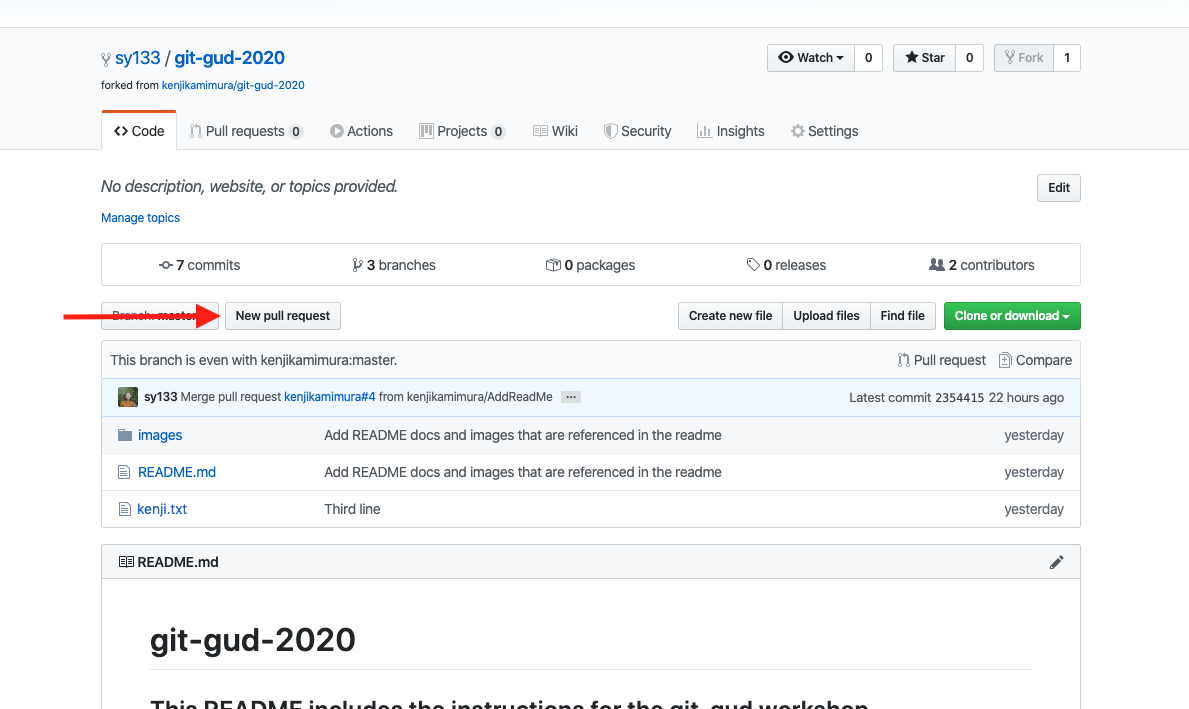This screenshot has height=709, width=1189.
Task: View the 0 releases page
Action: pyautogui.click(x=786, y=265)
